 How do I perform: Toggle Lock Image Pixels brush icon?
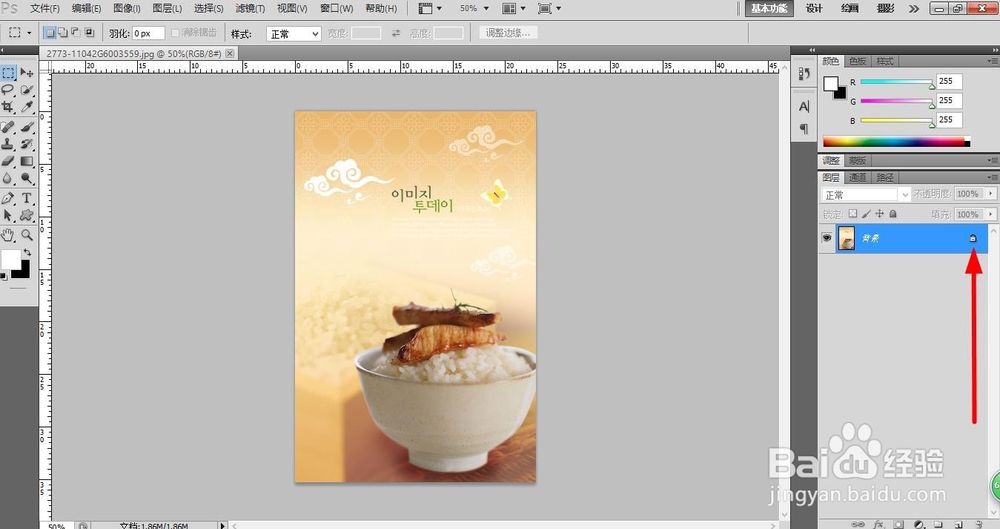(x=866, y=214)
